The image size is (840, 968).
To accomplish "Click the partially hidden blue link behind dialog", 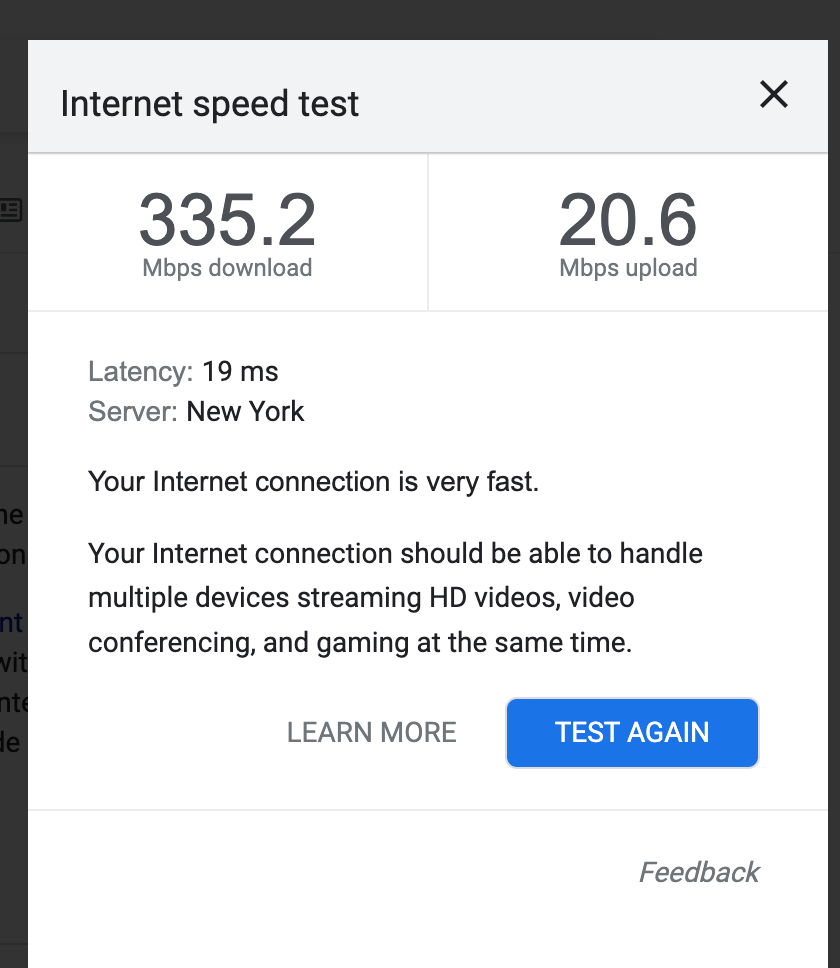I will click(x=11, y=624).
